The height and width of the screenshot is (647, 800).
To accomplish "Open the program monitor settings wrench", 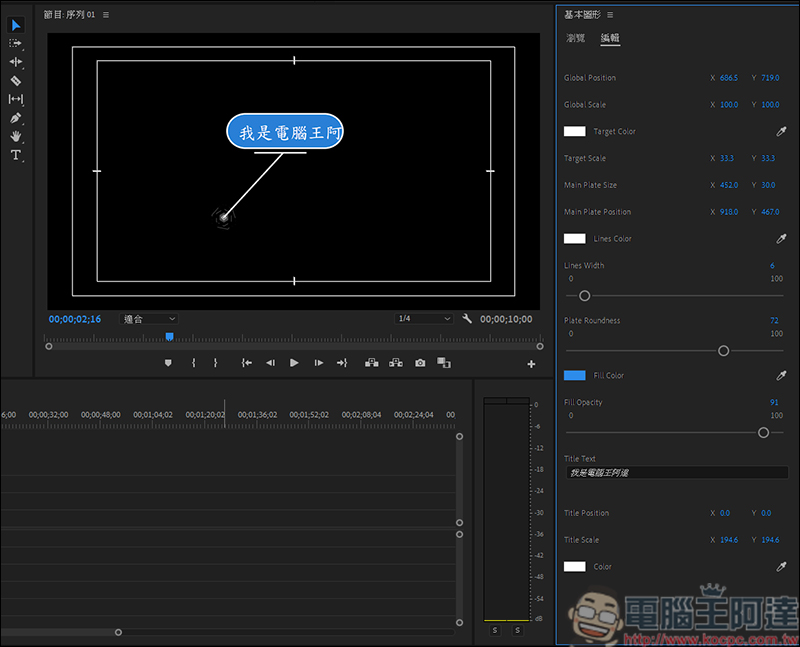I will 466,319.
